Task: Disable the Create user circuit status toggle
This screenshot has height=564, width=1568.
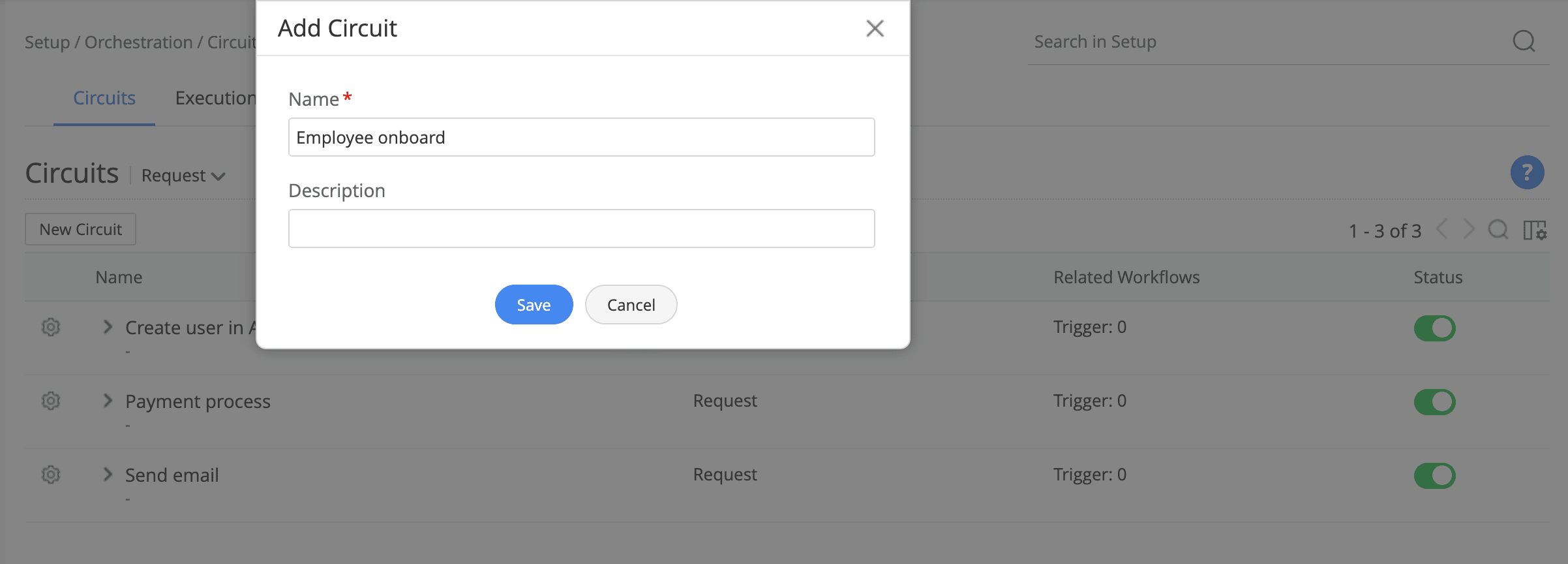Action: pyautogui.click(x=1434, y=328)
